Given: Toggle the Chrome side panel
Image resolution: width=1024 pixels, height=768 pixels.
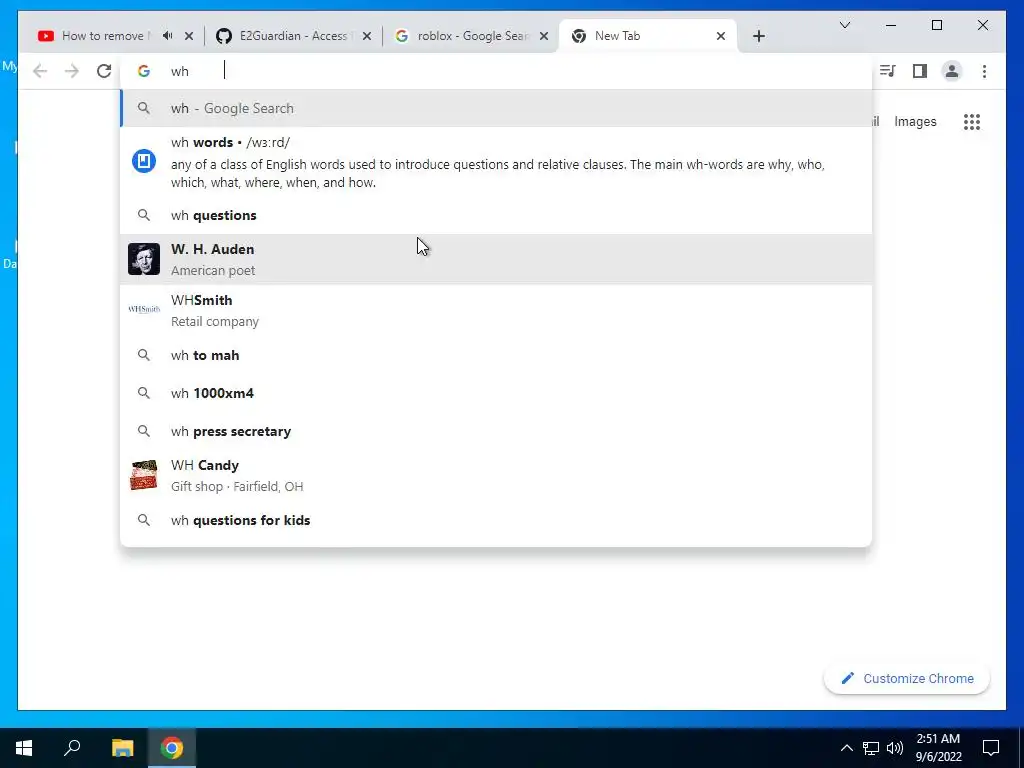Looking at the screenshot, I should (x=920, y=71).
